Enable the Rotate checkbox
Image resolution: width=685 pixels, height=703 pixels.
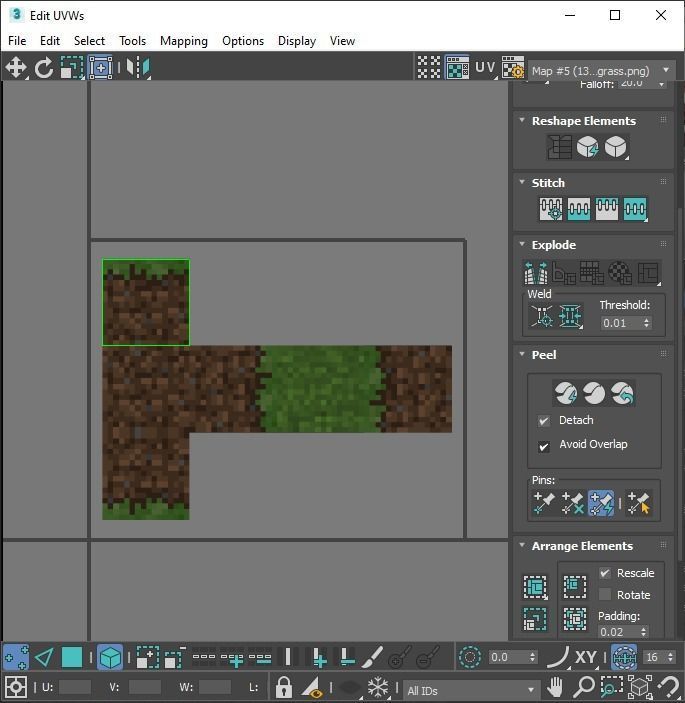(605, 595)
